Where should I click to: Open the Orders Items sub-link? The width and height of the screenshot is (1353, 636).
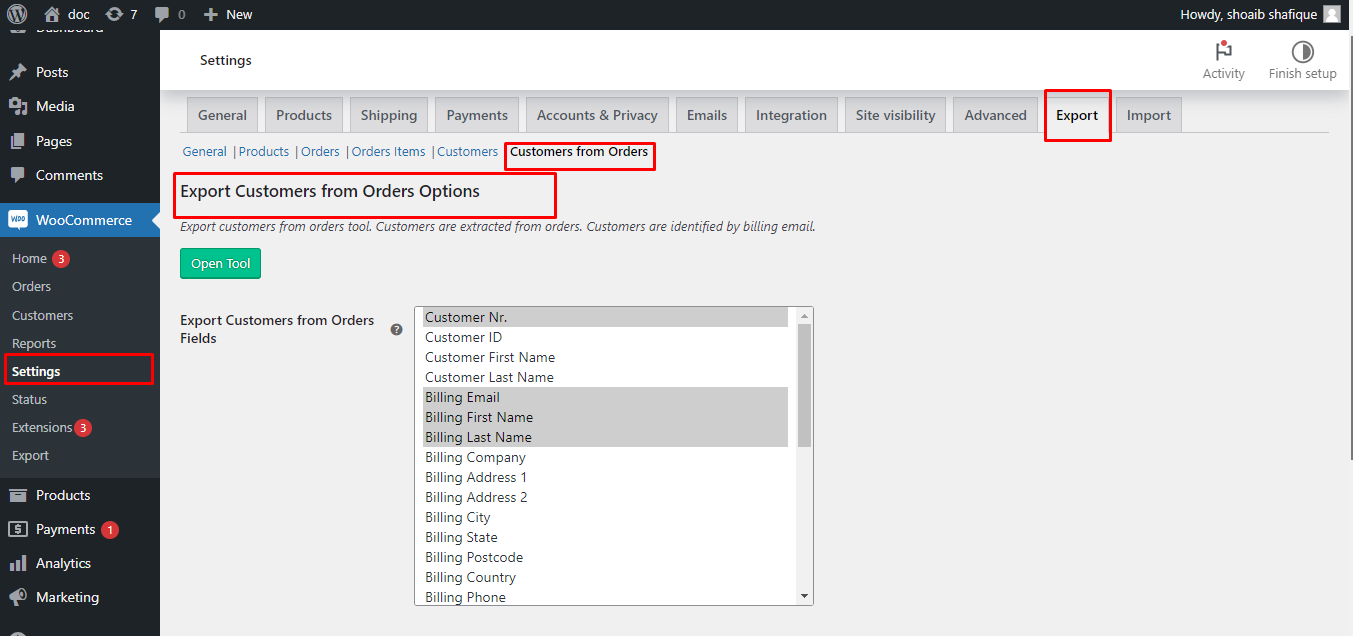click(388, 152)
